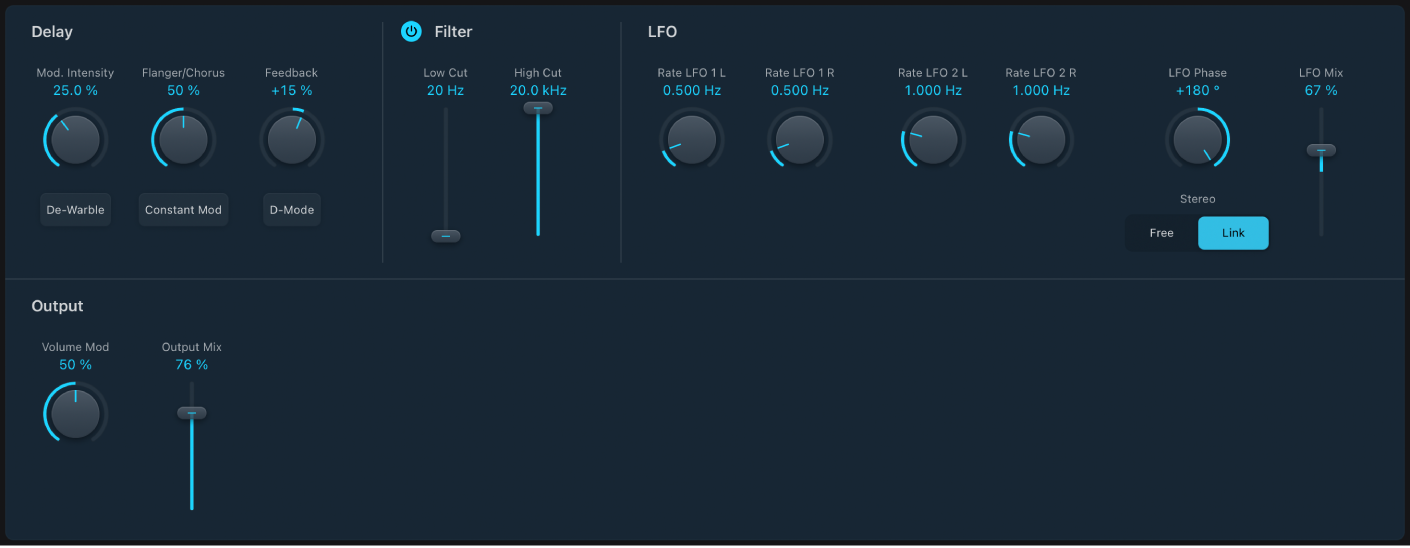This screenshot has width=1410, height=548.
Task: Toggle the Constant Mod button
Action: pyautogui.click(x=183, y=210)
